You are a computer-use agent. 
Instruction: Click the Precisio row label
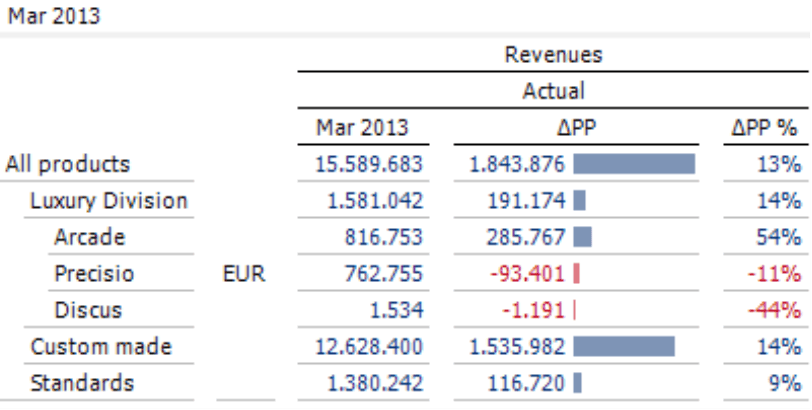click(x=95, y=273)
